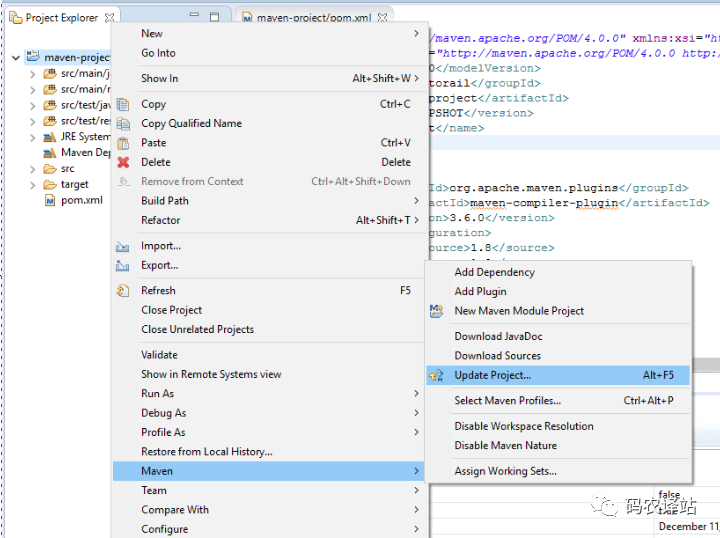The image size is (720, 538).
Task: Expand the src/test/resources node
Action: pyautogui.click(x=32, y=122)
